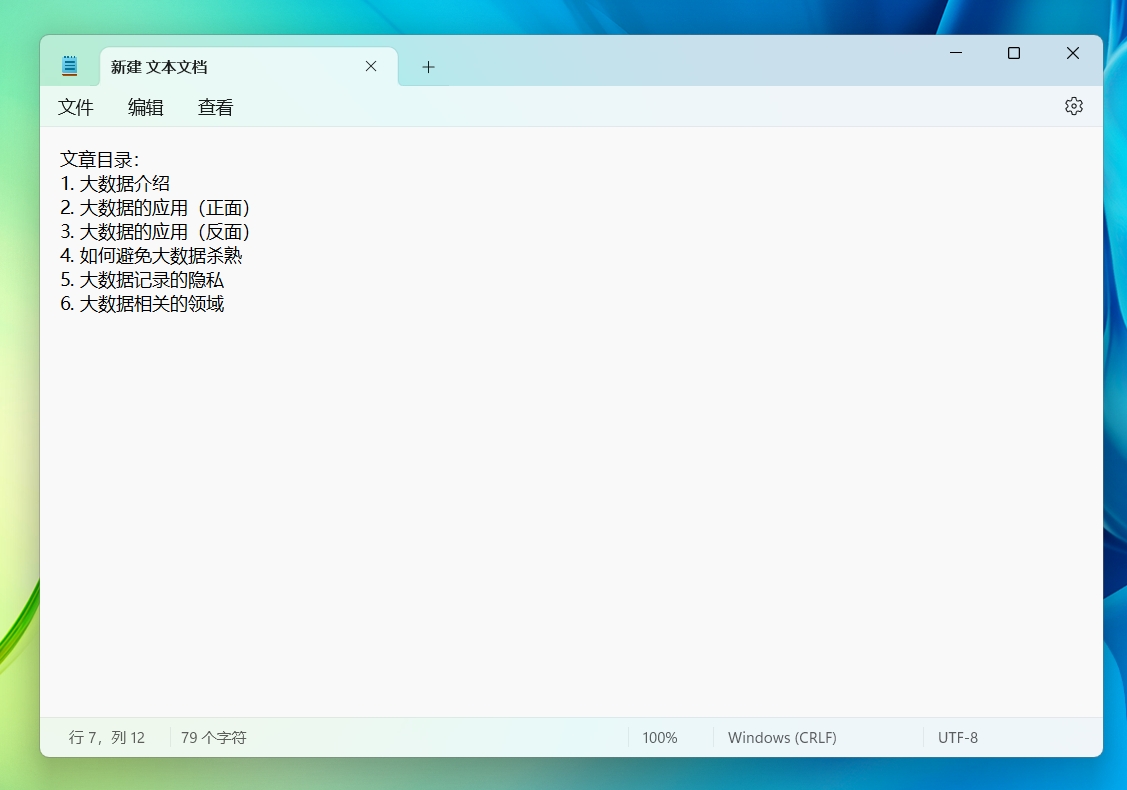
Task: Click the line 6. 大数据相关的领域
Action: 142,303
